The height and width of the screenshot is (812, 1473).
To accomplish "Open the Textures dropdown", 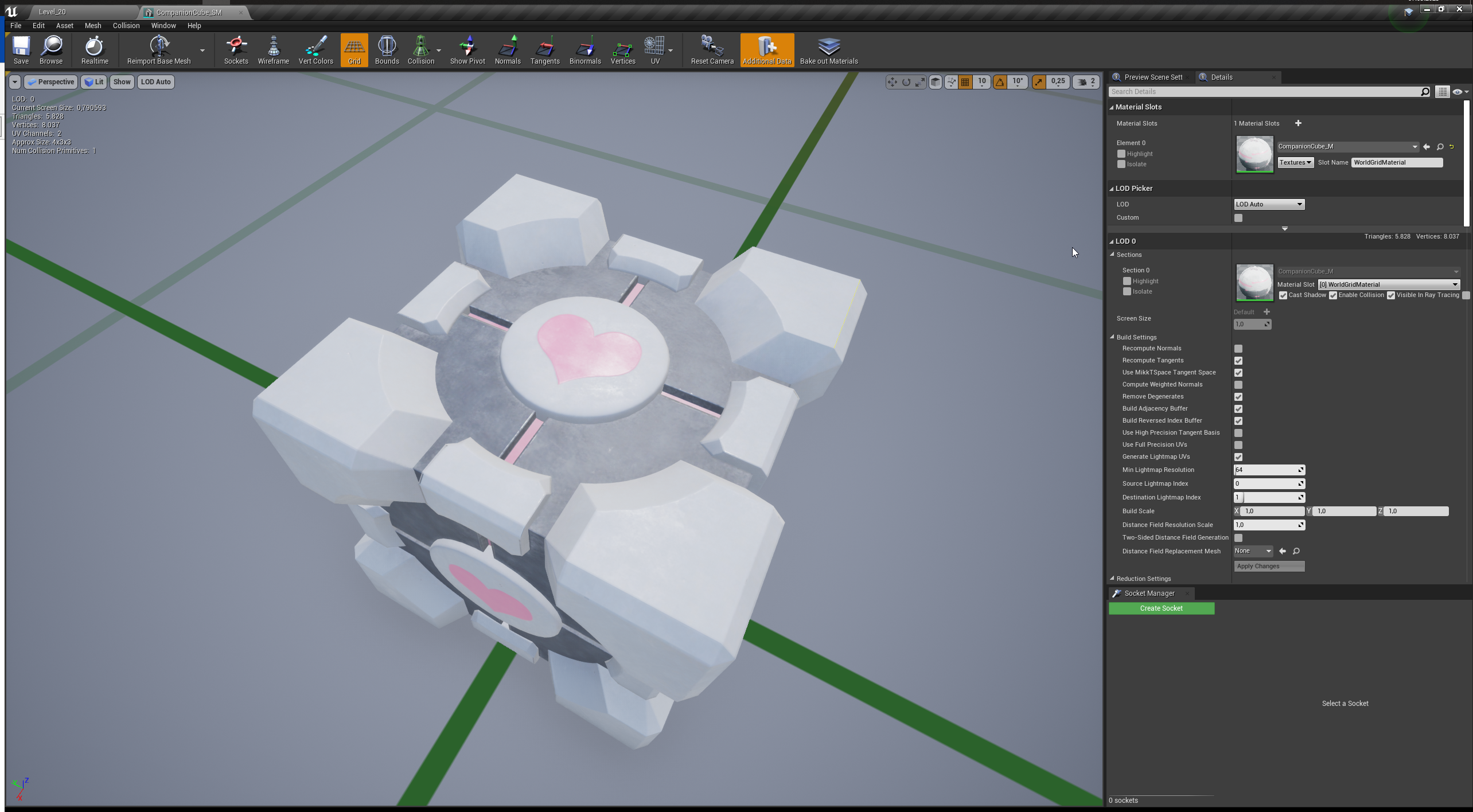I will click(x=1295, y=162).
